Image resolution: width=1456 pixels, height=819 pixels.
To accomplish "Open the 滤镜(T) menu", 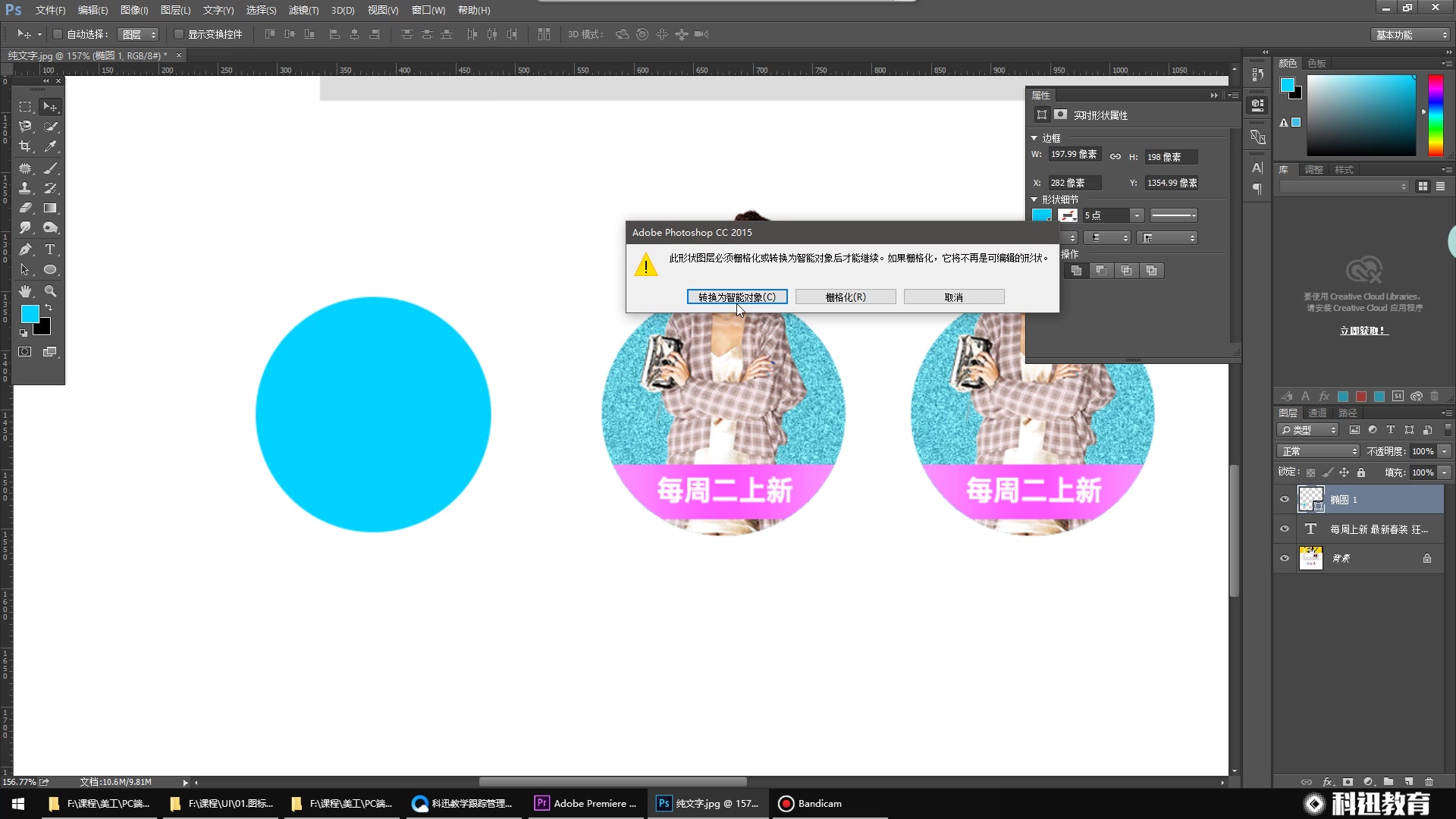I will 303,10.
